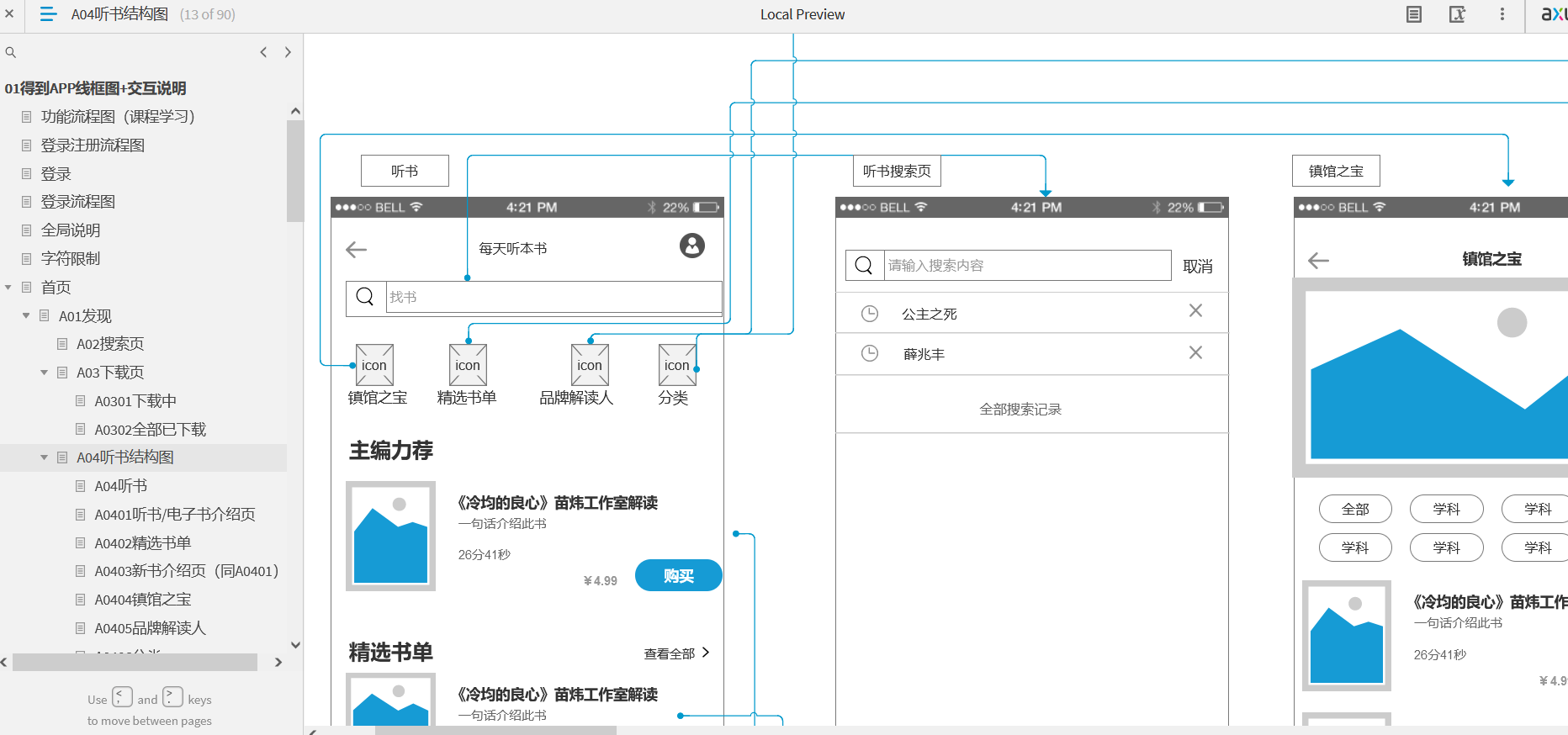The width and height of the screenshot is (1568, 735).
Task: Click the 镇馆之宝 icon placeholder
Action: 374,365
